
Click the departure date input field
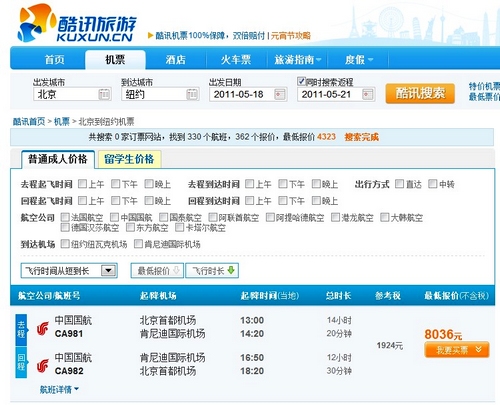(248, 94)
